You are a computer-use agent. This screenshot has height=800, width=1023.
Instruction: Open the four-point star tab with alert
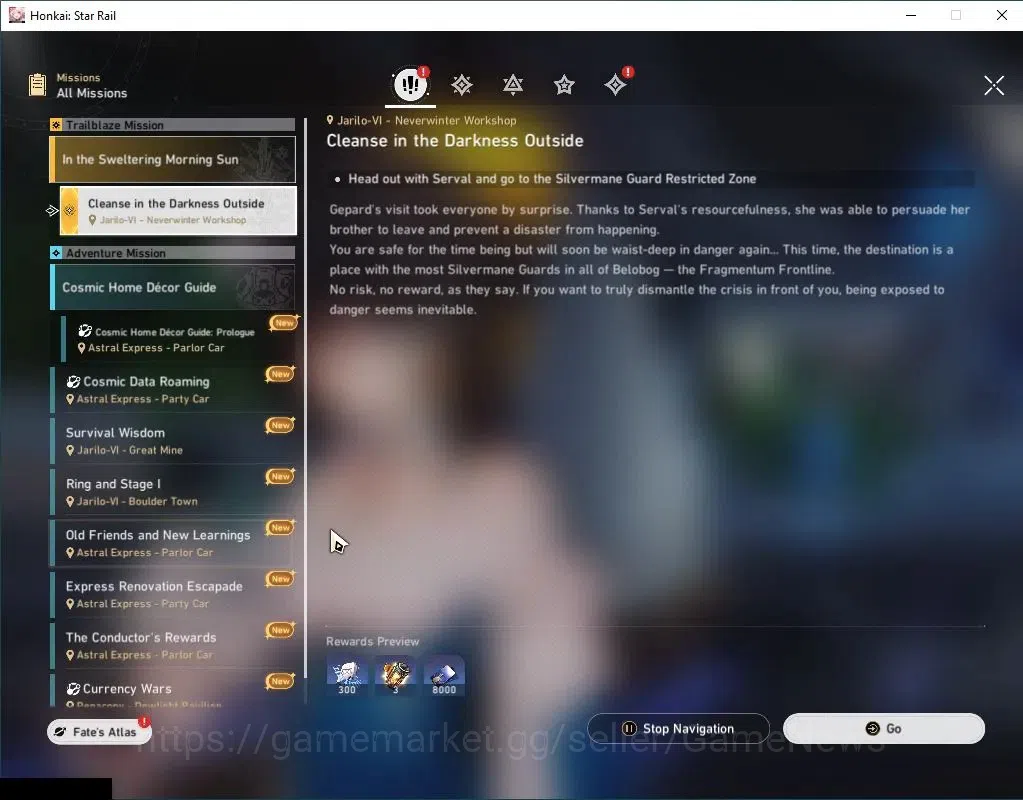pos(615,85)
